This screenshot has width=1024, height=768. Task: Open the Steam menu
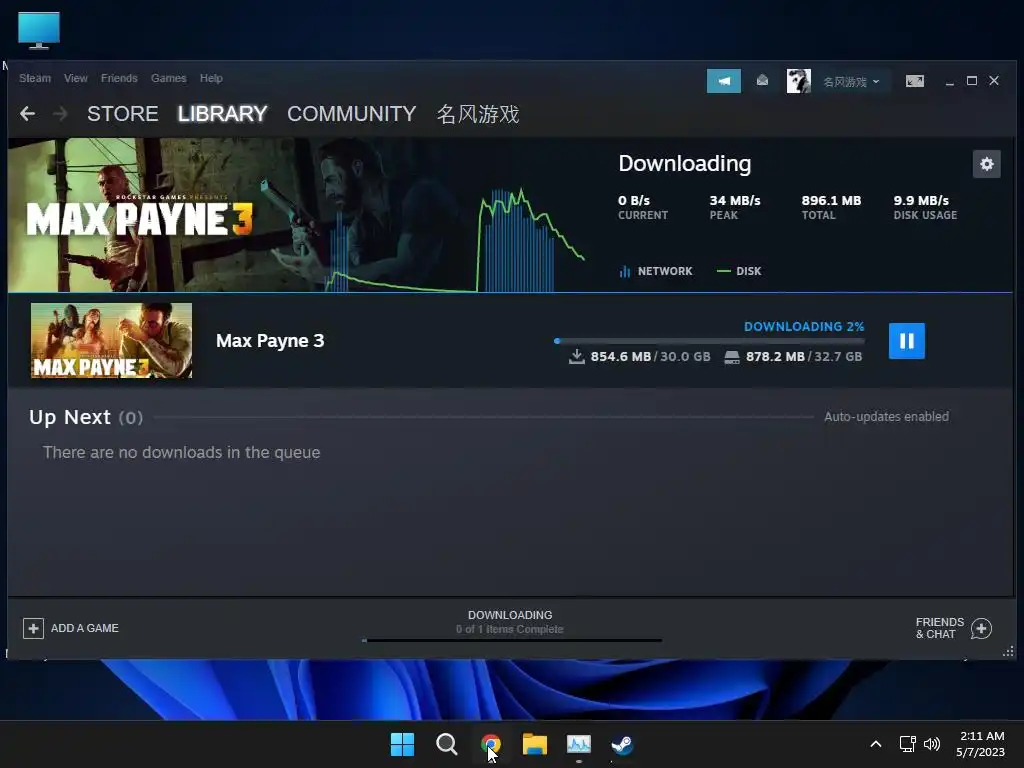35,78
